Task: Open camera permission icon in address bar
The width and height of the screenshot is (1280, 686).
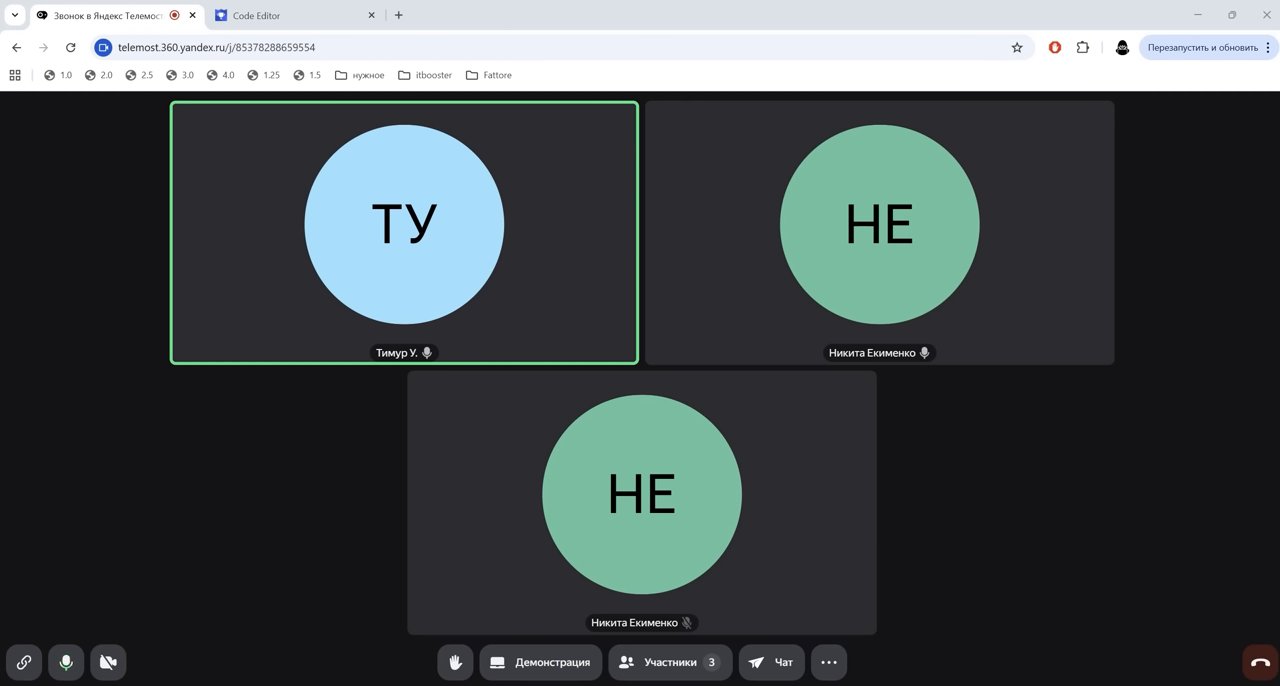Action: pos(102,47)
